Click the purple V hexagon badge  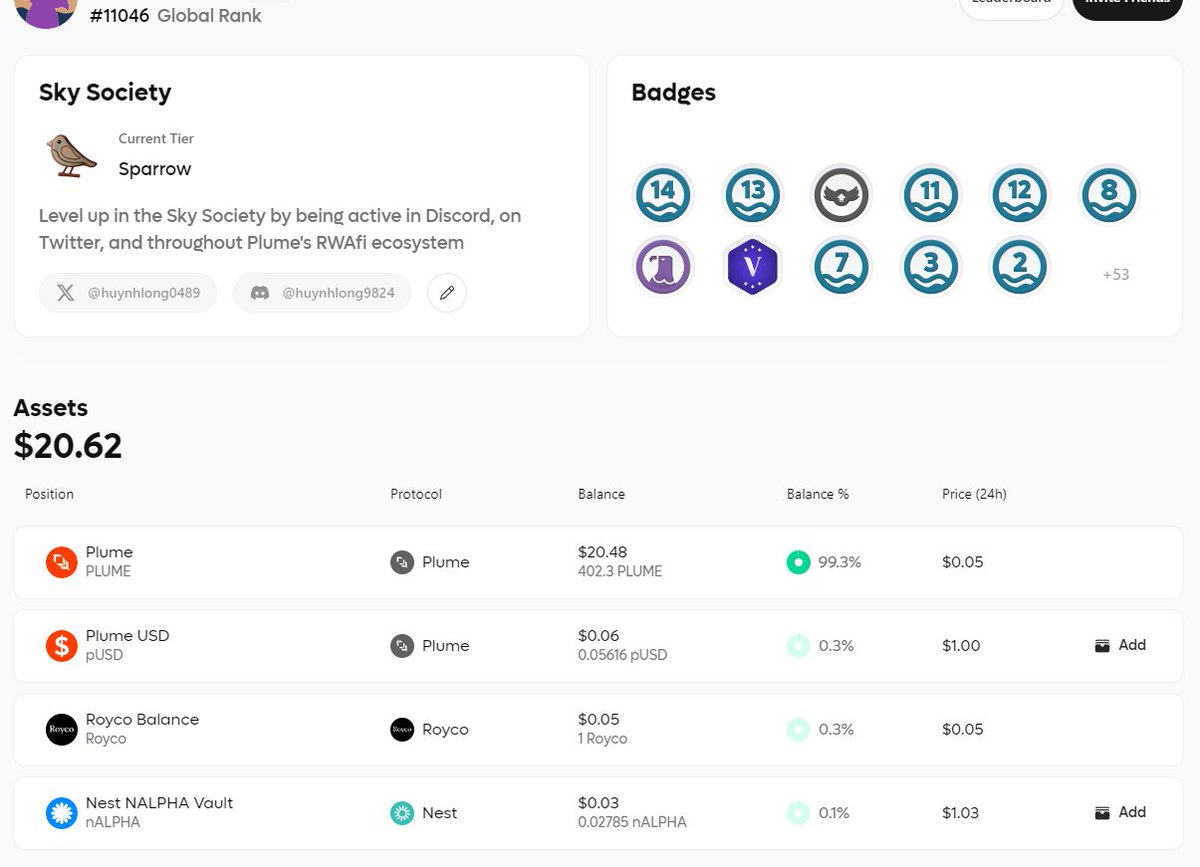752,267
